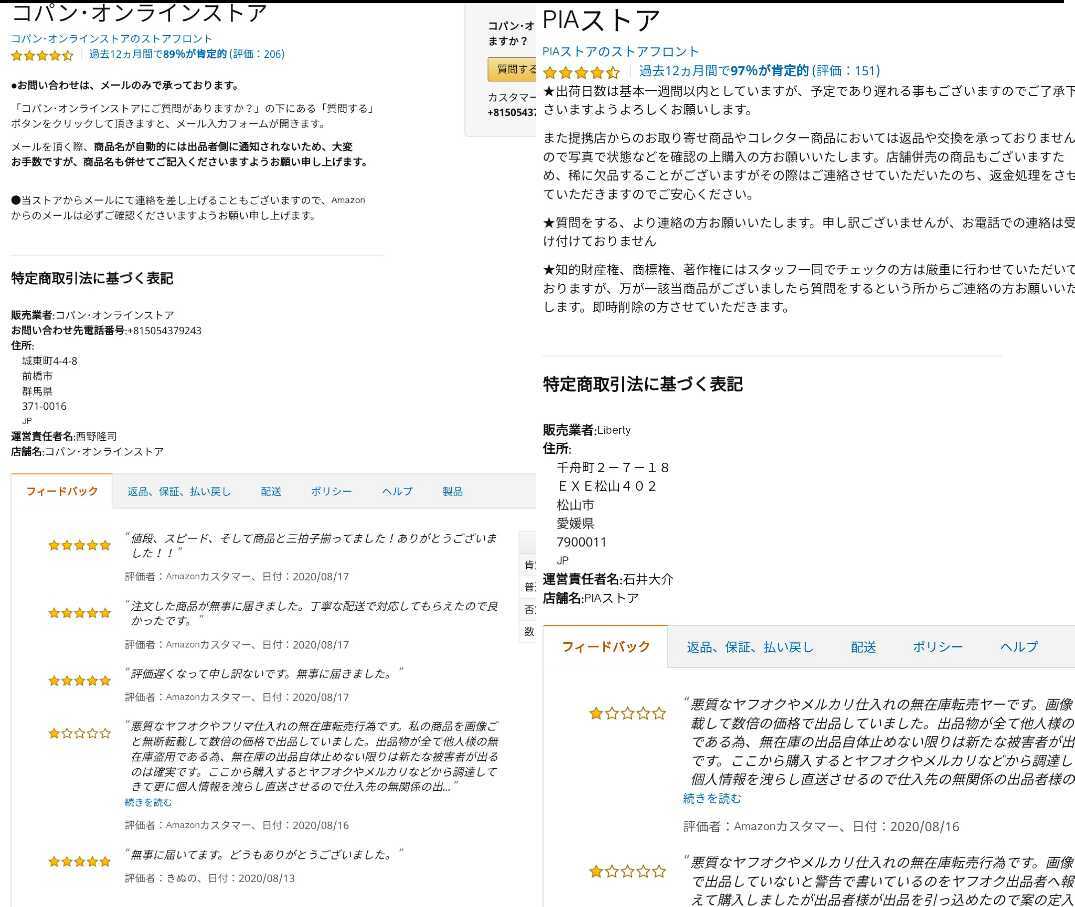Open 配送 tab in PIAストア
Image resolution: width=1075 pixels, height=907 pixels.
point(863,647)
